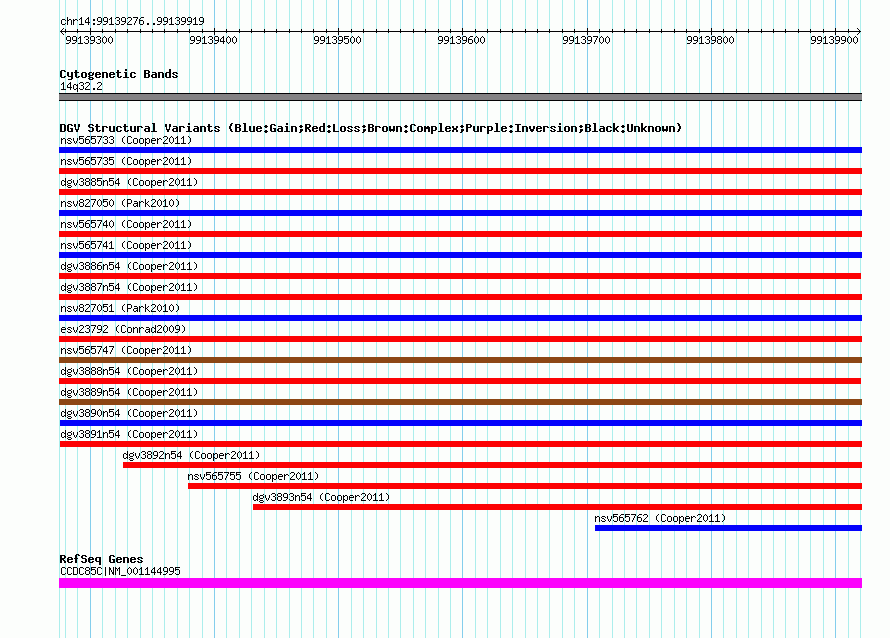Open the nsv827050 (Park2010) label
Image resolution: width=890 pixels, height=638 pixels.
tap(120, 203)
